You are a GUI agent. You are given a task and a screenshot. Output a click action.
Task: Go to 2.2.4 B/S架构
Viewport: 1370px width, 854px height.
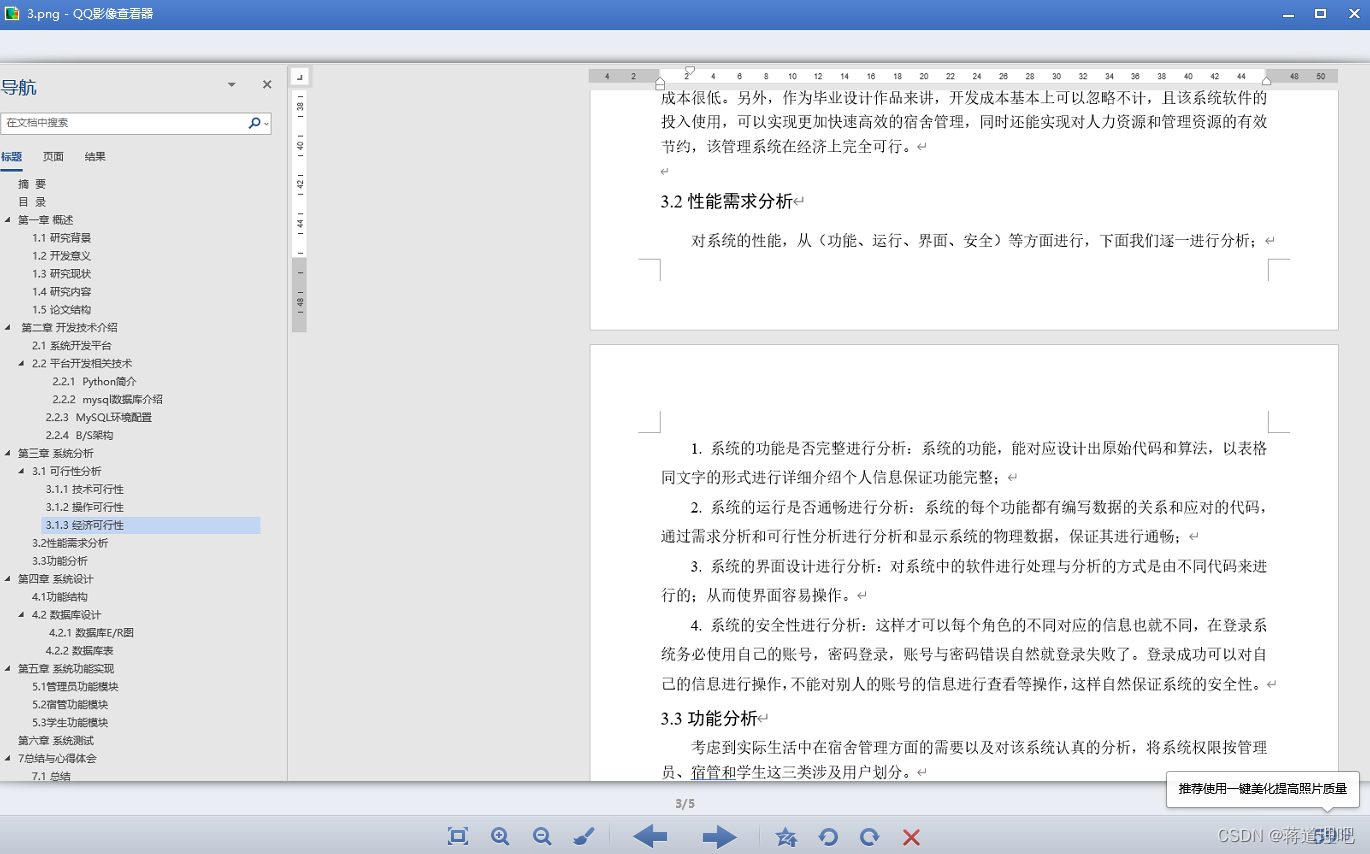pos(79,436)
